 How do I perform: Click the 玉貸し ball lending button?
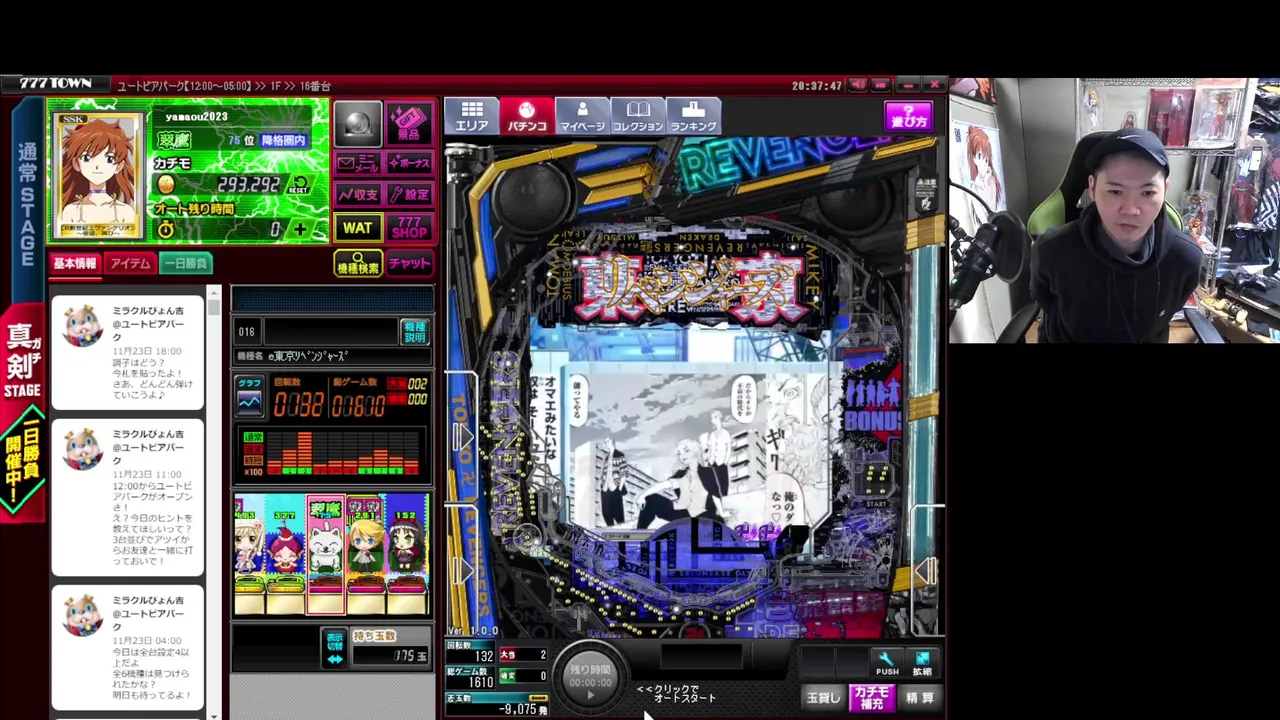pyautogui.click(x=824, y=698)
